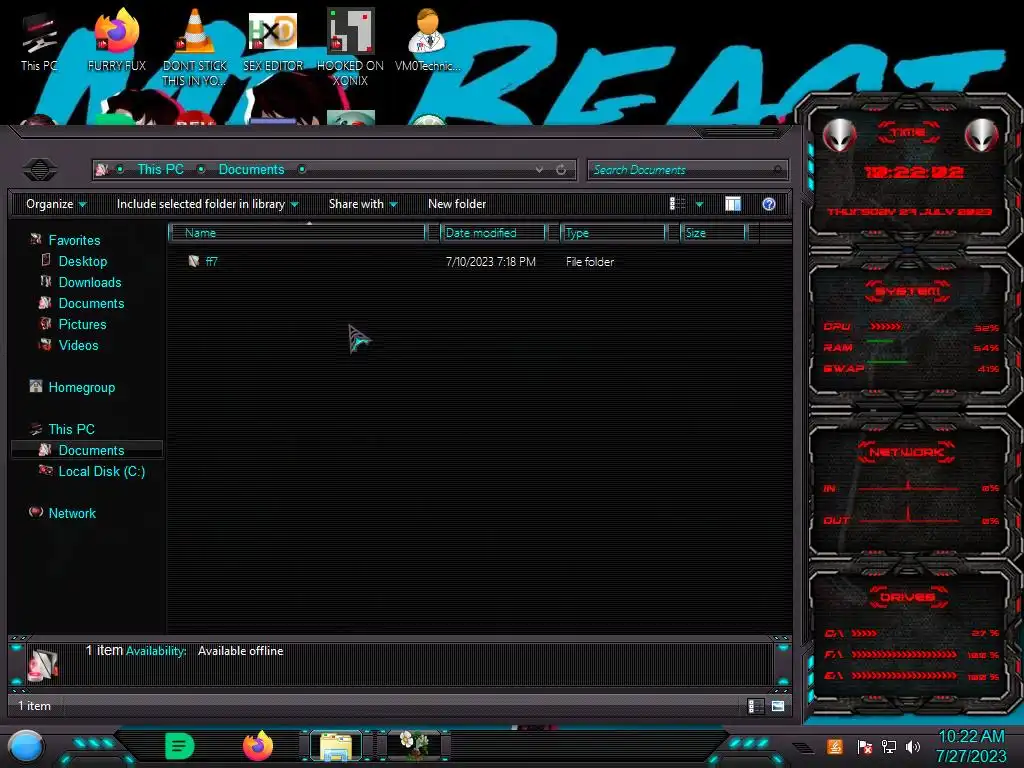
Task: Click the taskbar clock 10:22 AM
Action: coord(971,737)
